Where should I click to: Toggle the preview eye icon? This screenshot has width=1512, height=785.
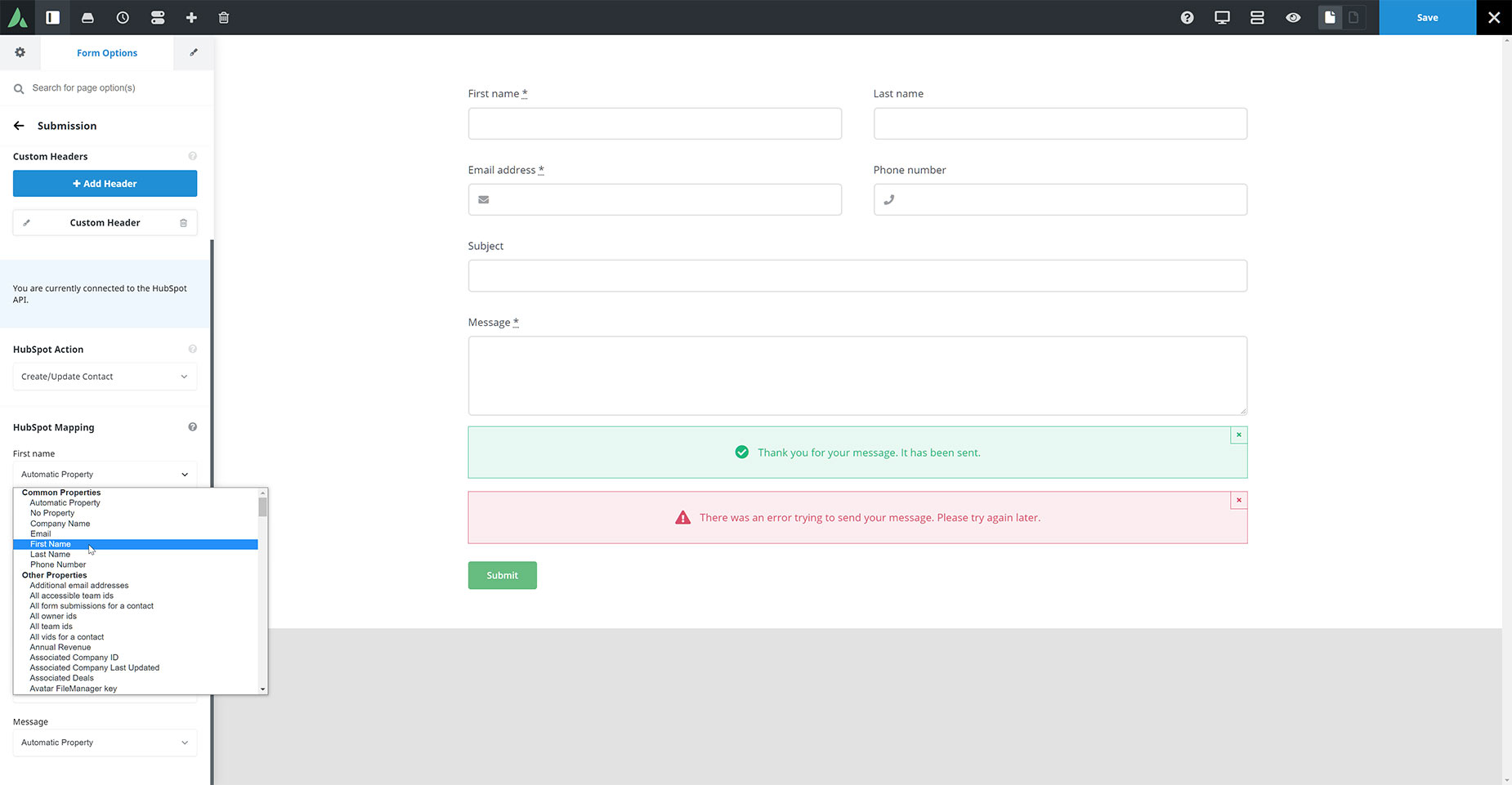(x=1293, y=17)
